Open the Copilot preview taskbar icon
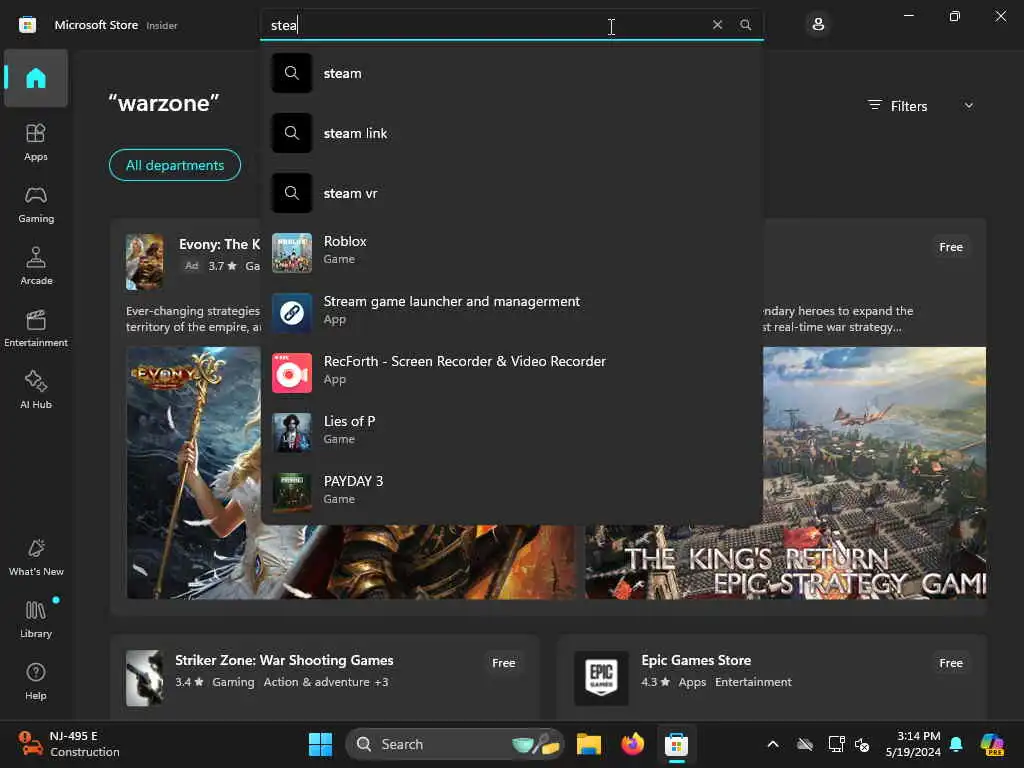The image size is (1024, 768). (x=992, y=744)
